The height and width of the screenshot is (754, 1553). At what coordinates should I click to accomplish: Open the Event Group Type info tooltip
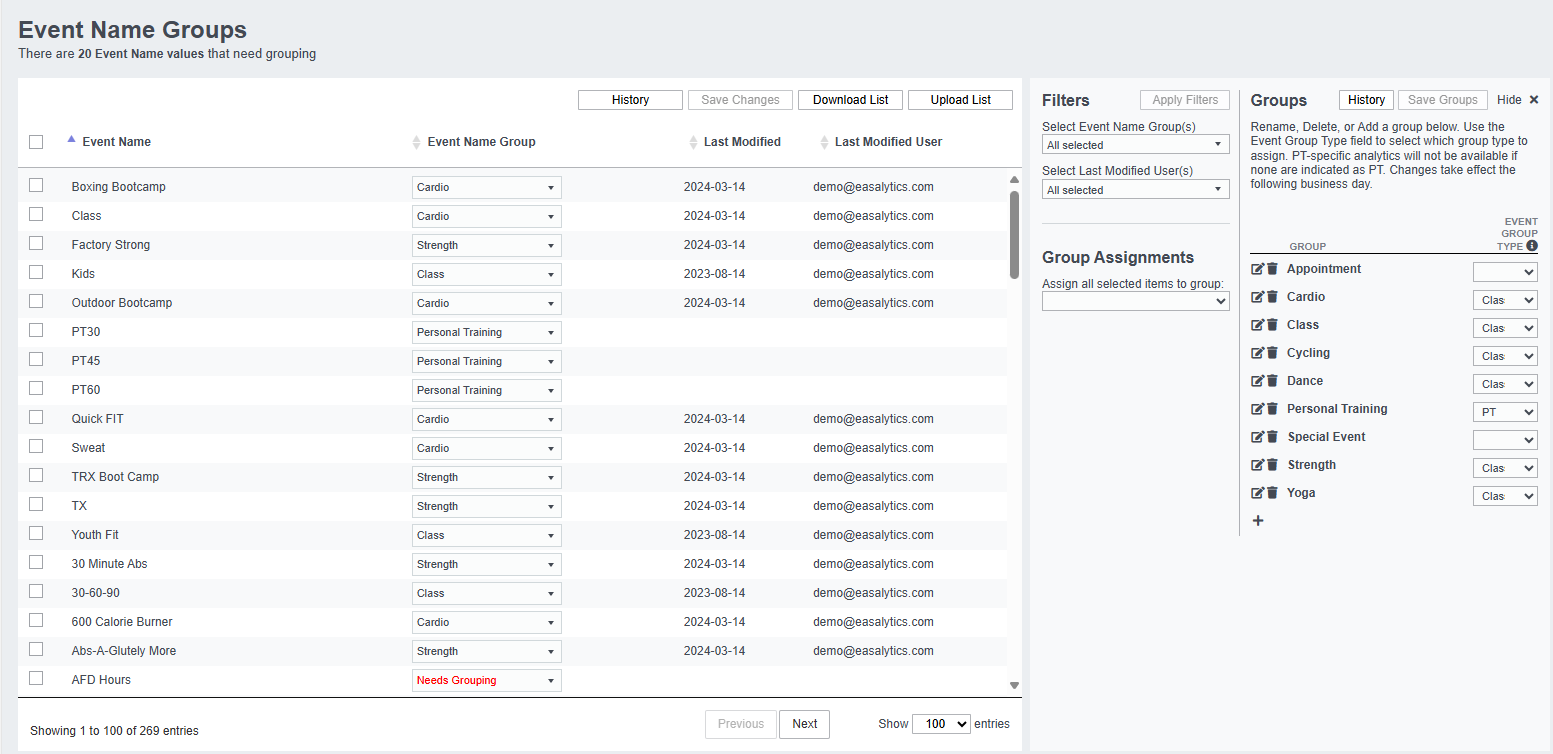tap(1532, 244)
